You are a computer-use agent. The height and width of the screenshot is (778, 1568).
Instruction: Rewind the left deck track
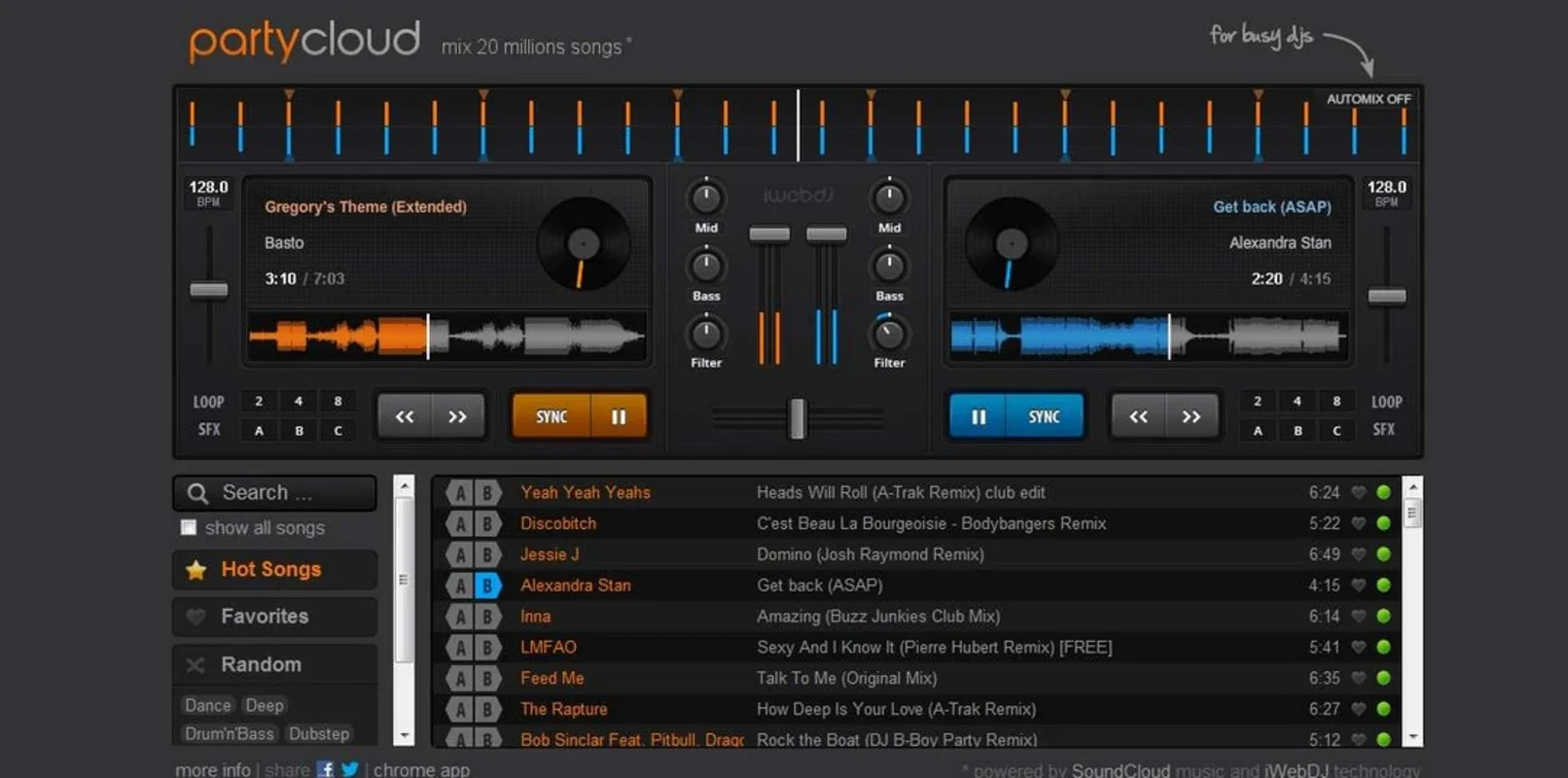click(405, 416)
